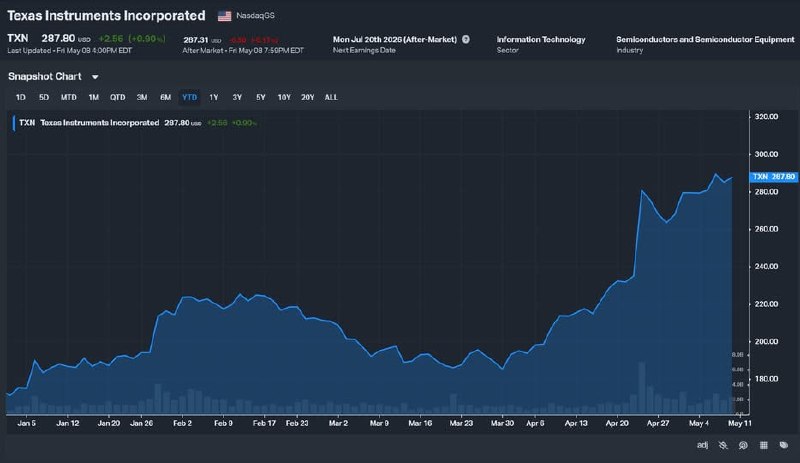The height and width of the screenshot is (463, 800).
Task: Click the help icon beside earnings date
Action: (466, 39)
